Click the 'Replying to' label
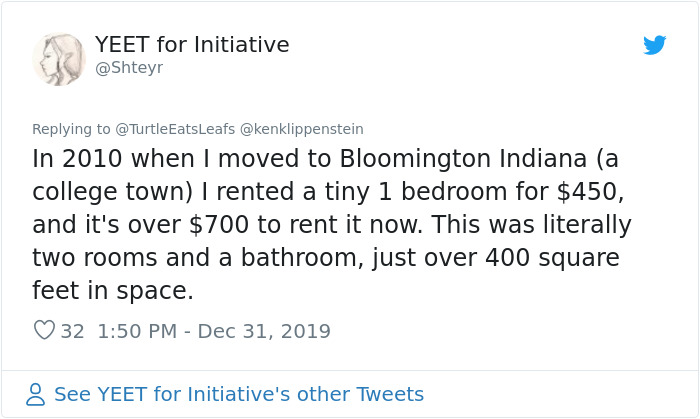700x419 pixels. (x=71, y=129)
